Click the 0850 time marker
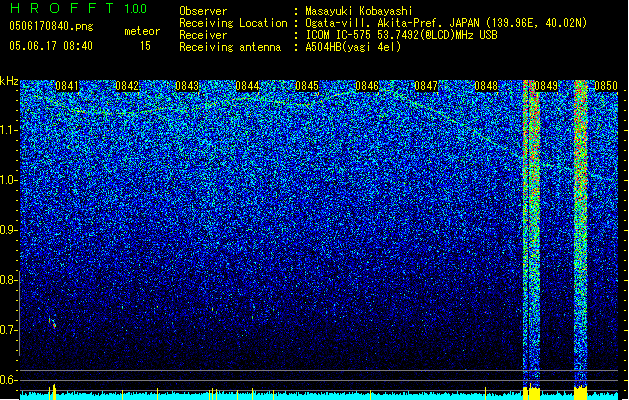Image resolution: width=629 pixels, height=400 pixels. coord(606,86)
